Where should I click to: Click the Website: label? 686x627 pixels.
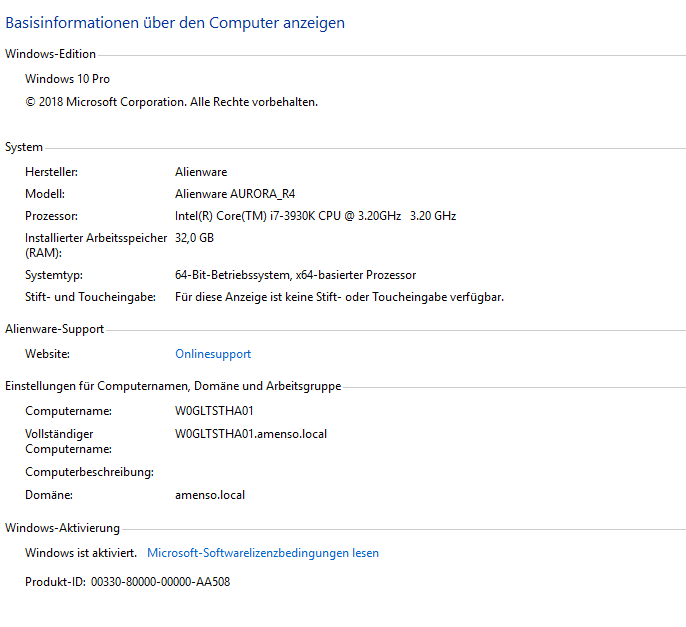pyautogui.click(x=47, y=354)
